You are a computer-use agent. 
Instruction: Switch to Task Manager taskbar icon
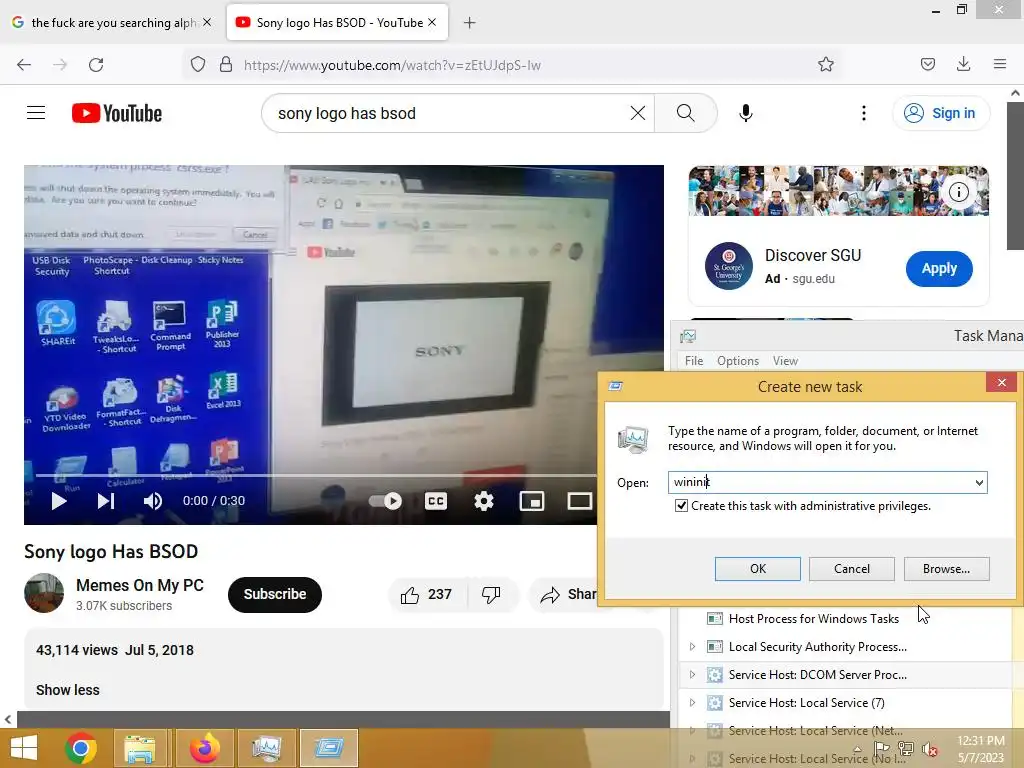266,748
